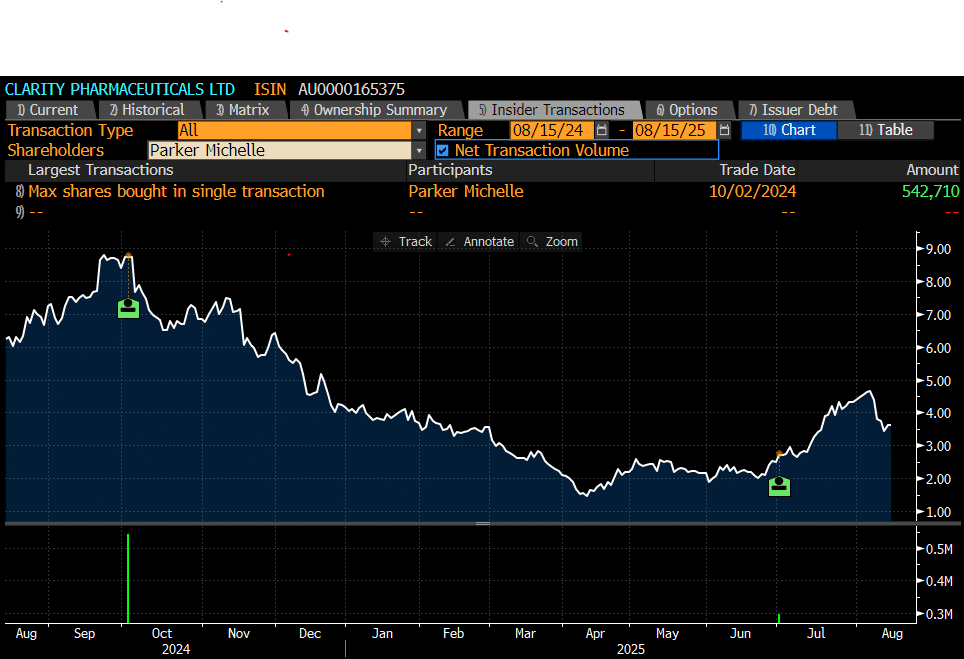964x659 pixels.
Task: Expand the Shareholders dropdown arrow
Action: click(419, 150)
